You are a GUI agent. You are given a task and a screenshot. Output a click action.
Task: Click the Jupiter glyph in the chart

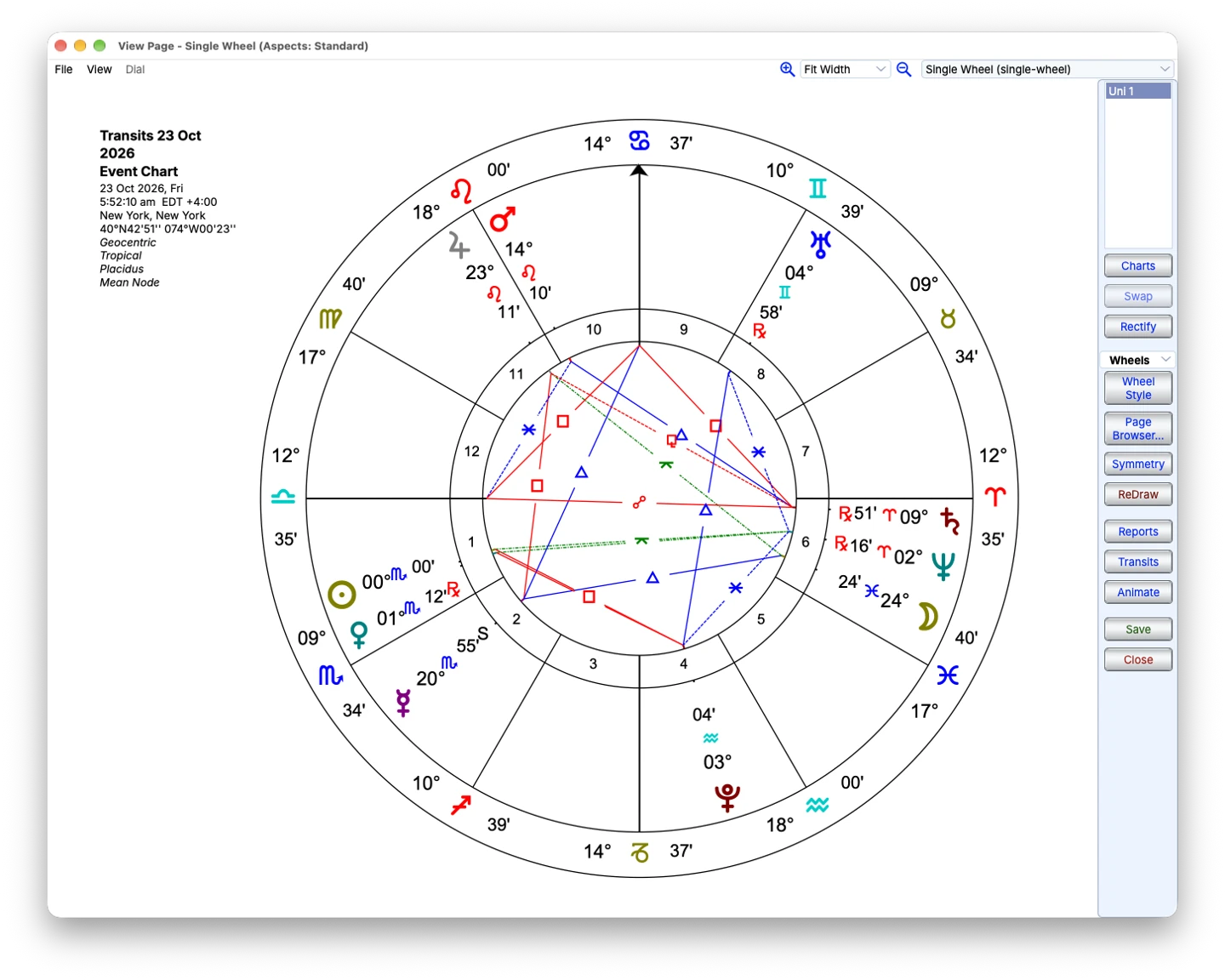[x=459, y=245]
